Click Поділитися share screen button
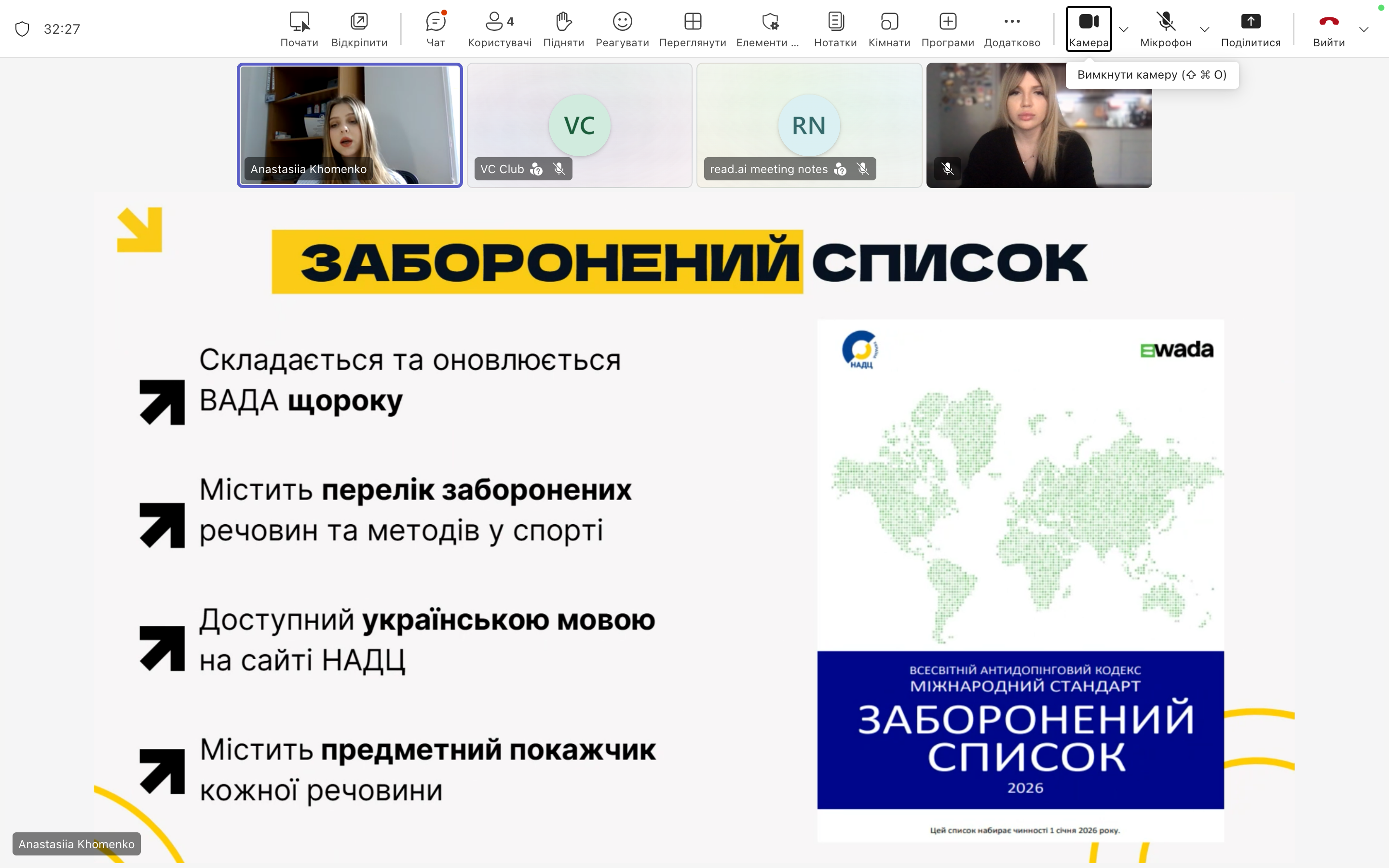Image resolution: width=1389 pixels, height=868 pixels. [1250, 28]
